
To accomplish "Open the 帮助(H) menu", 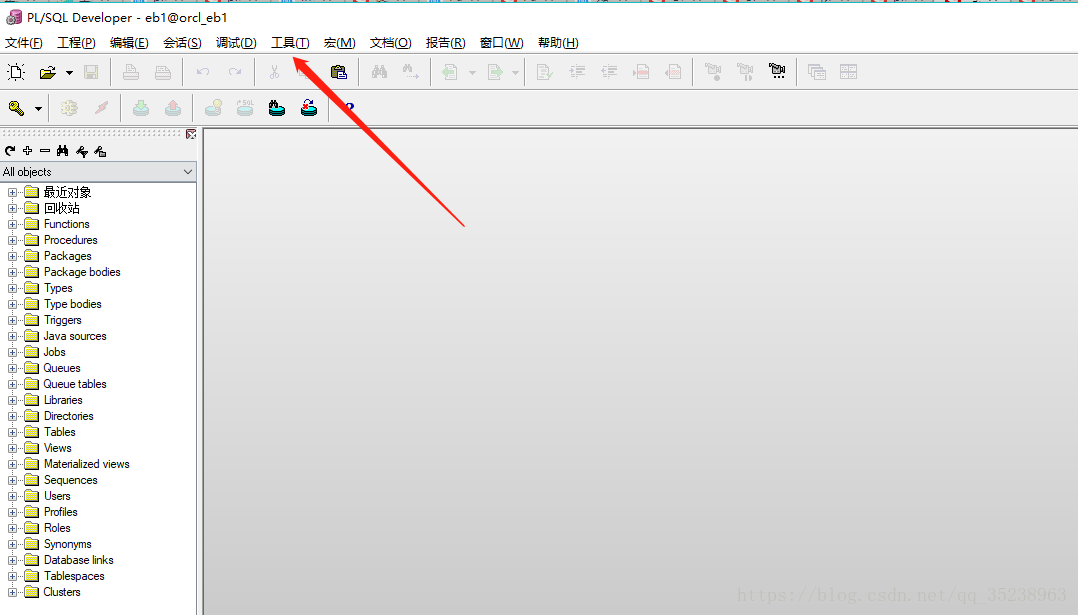I will (558, 43).
